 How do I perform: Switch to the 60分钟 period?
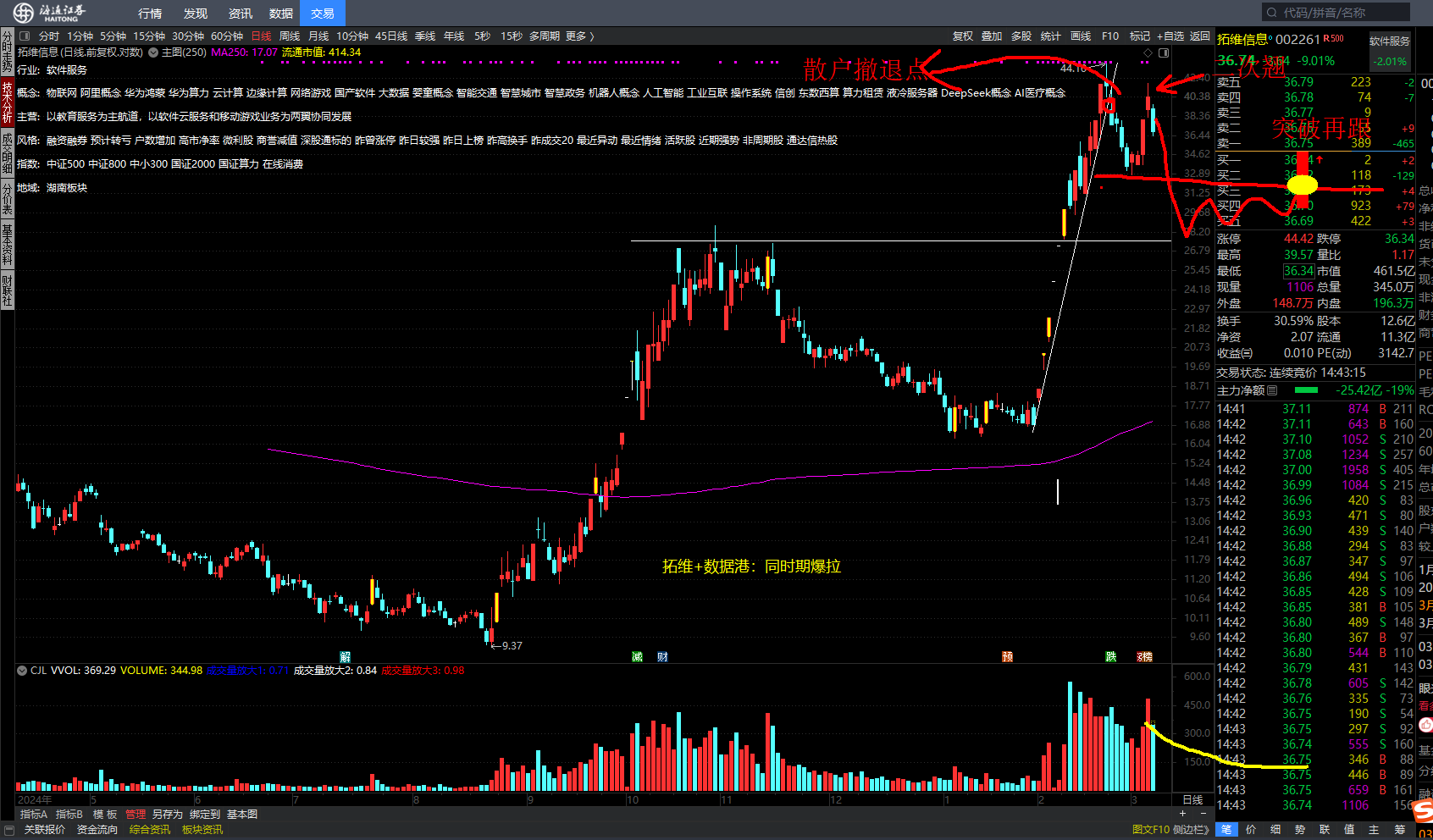[x=227, y=36]
